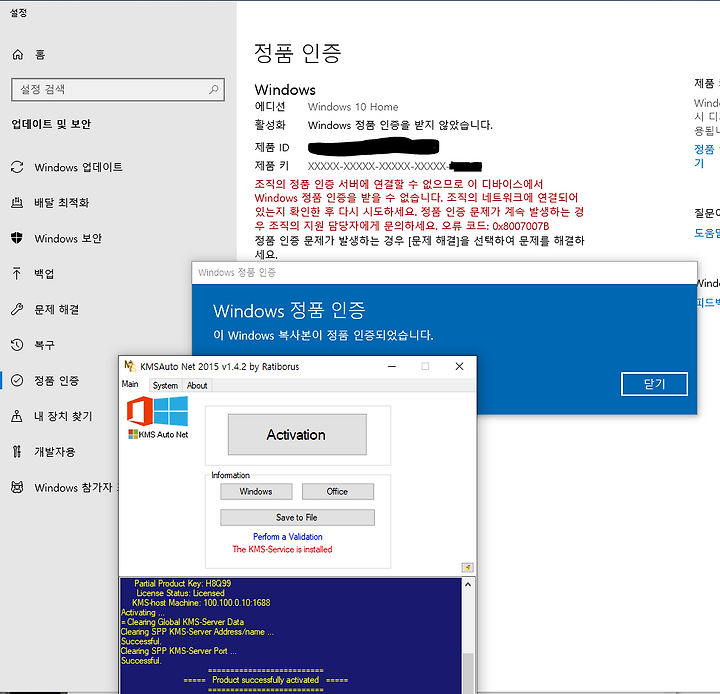Click the Home icon in Settings sidebar

click(x=17, y=55)
